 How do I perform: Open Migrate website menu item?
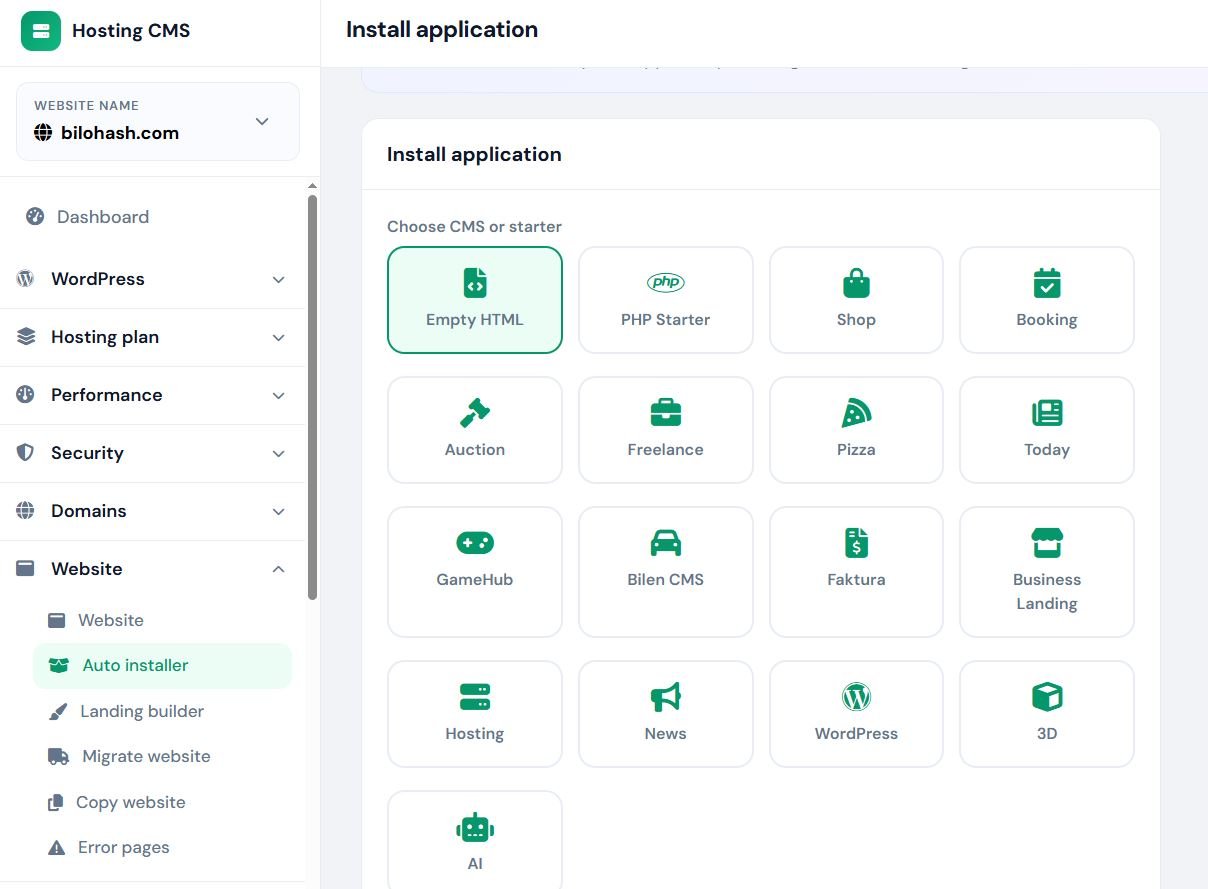tap(163, 757)
